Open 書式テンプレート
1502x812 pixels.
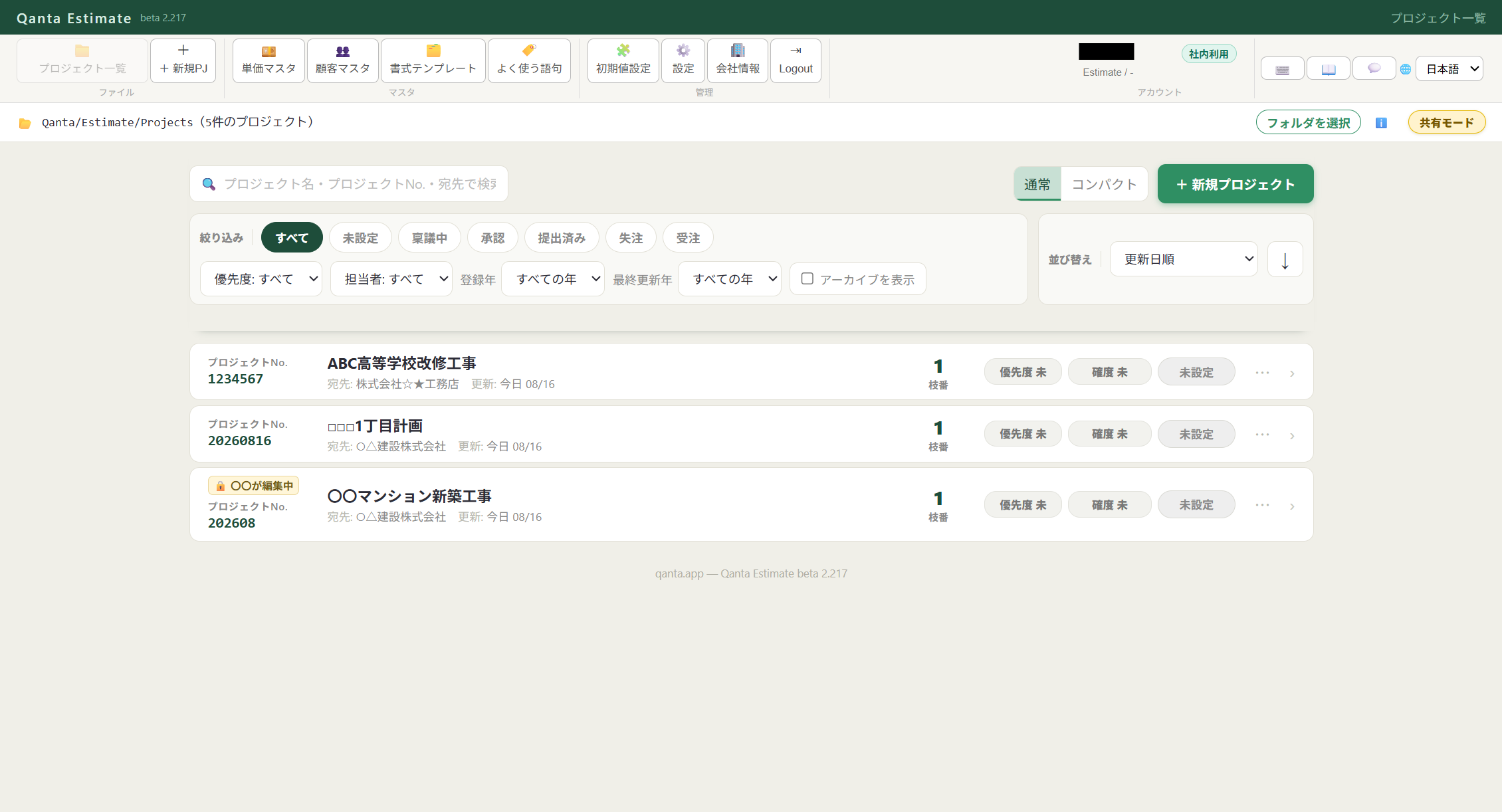point(433,60)
